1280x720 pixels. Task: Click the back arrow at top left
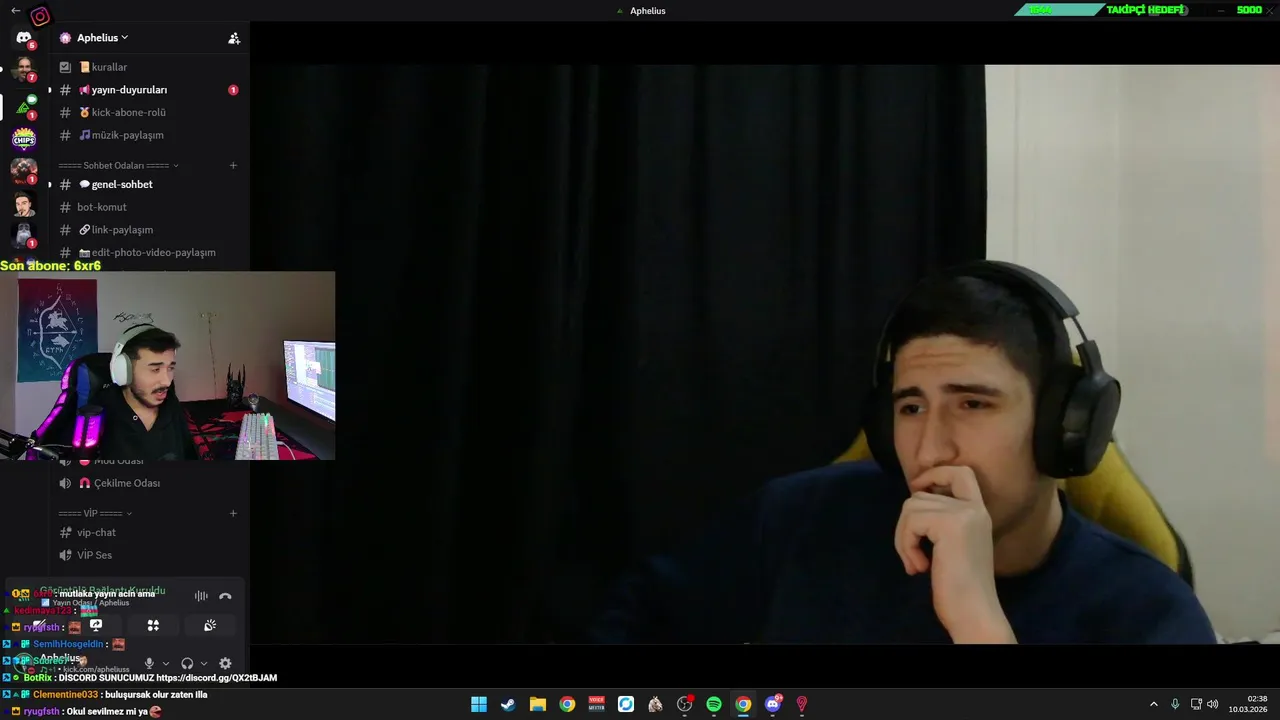tap(16, 11)
